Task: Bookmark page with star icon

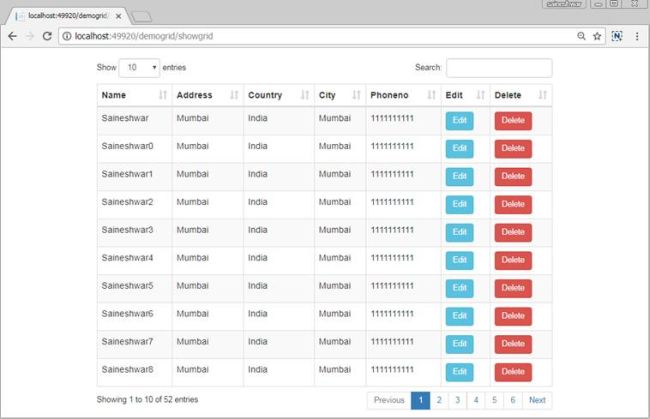Action: point(597,36)
